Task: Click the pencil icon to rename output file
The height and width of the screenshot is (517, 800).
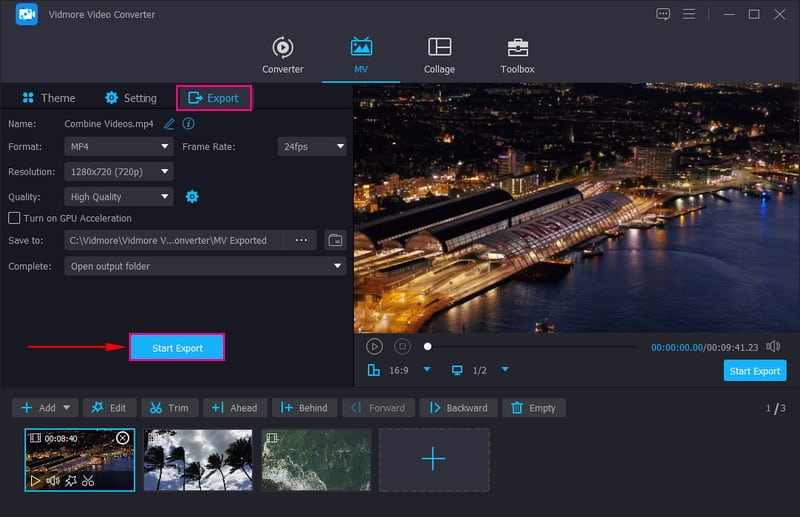Action: tap(169, 124)
